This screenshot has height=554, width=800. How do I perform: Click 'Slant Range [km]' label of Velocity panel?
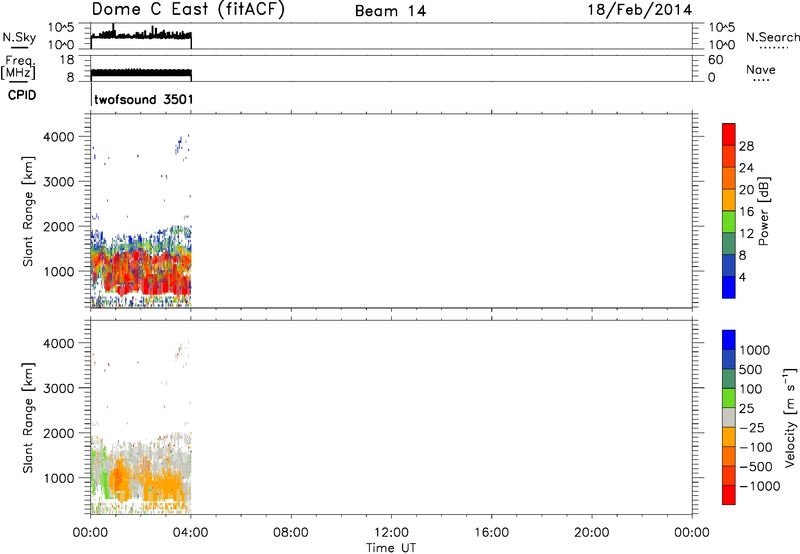click(28, 417)
